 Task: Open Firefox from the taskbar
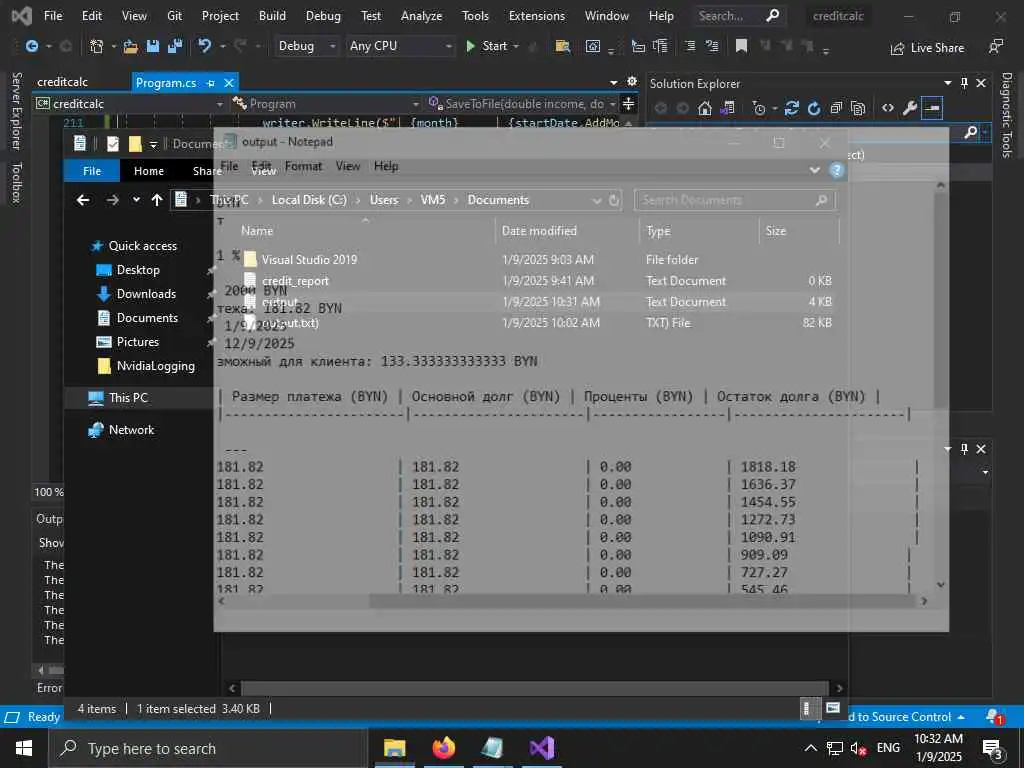coord(443,748)
